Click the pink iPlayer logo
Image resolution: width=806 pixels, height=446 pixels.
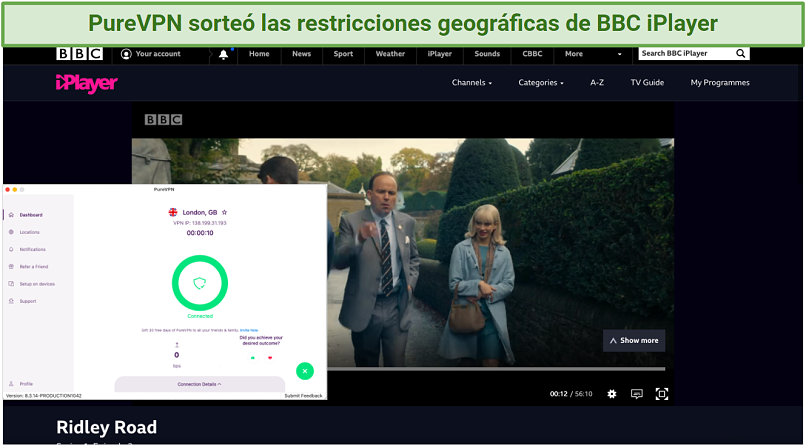coord(87,83)
